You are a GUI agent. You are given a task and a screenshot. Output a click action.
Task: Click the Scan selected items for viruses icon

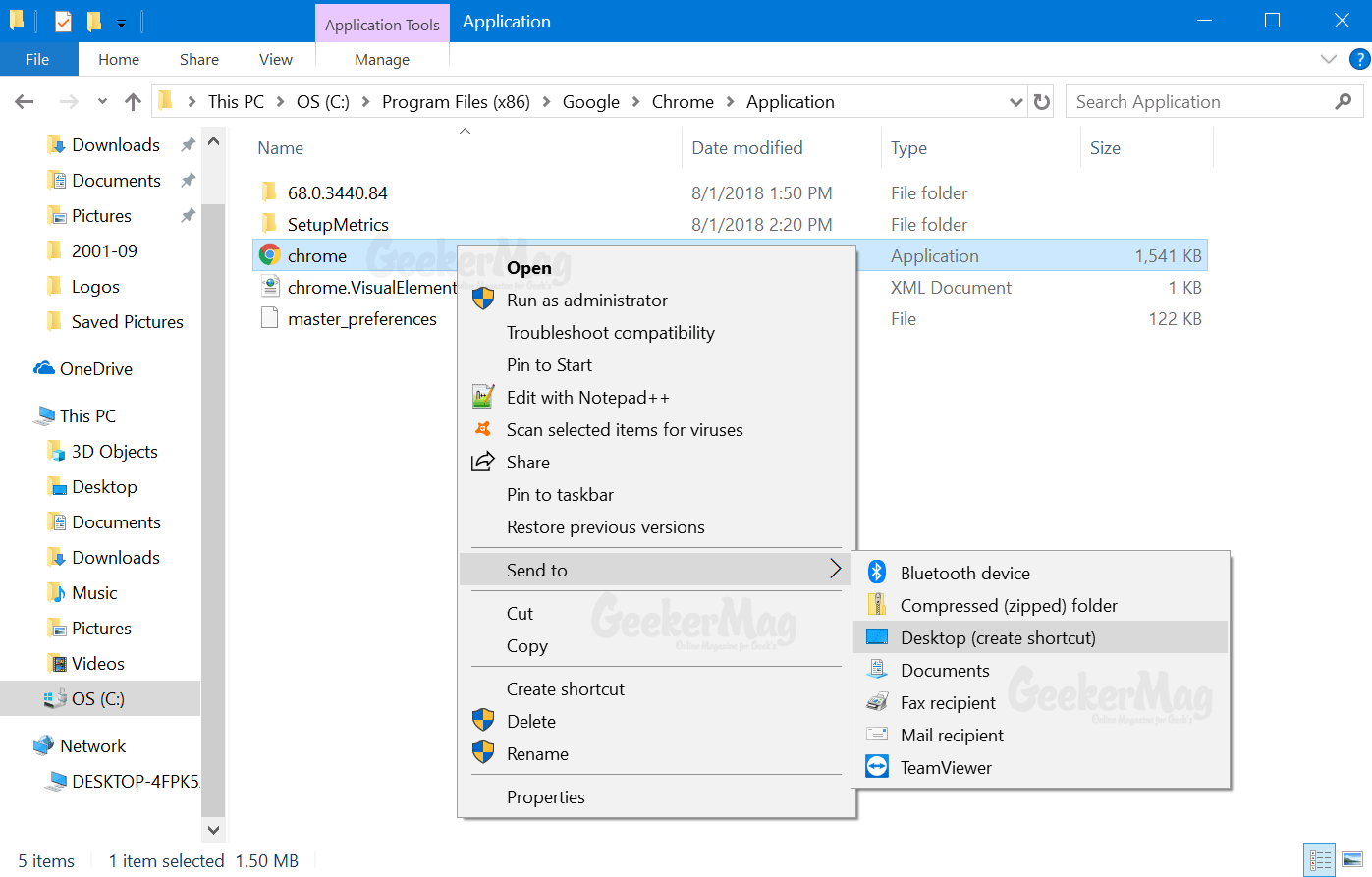coord(482,429)
